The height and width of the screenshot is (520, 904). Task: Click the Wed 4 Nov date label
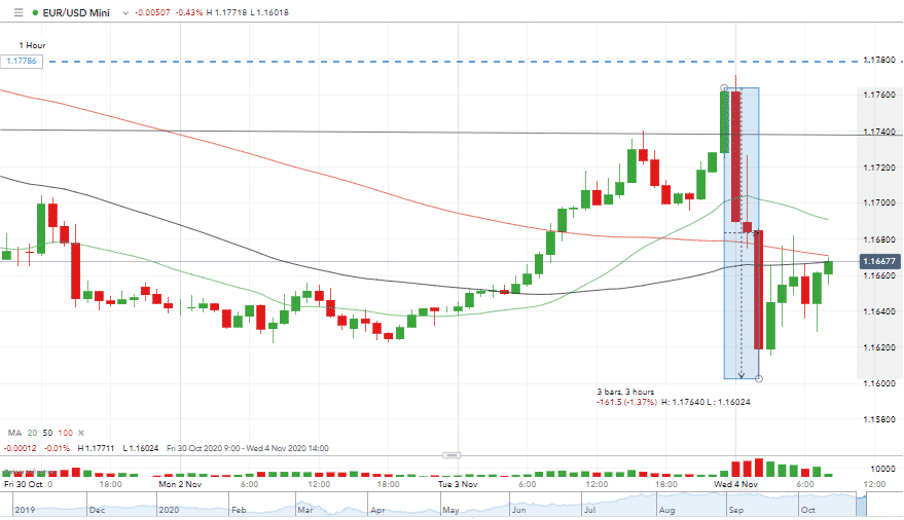736,484
